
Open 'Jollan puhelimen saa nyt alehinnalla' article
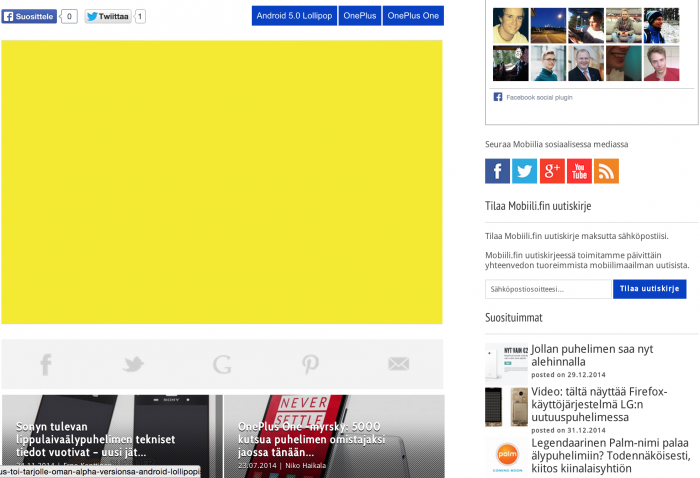coord(592,355)
